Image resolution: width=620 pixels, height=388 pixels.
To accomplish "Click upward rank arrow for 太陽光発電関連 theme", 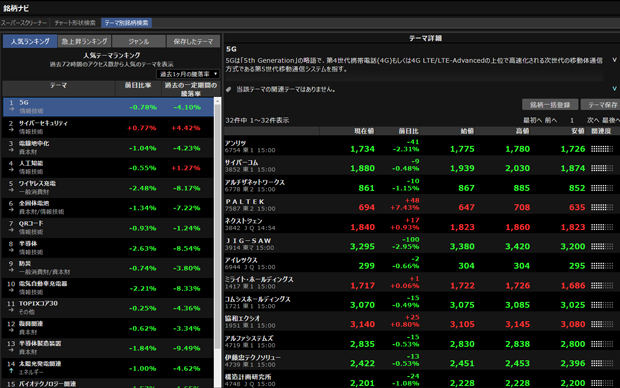I will (11, 371).
